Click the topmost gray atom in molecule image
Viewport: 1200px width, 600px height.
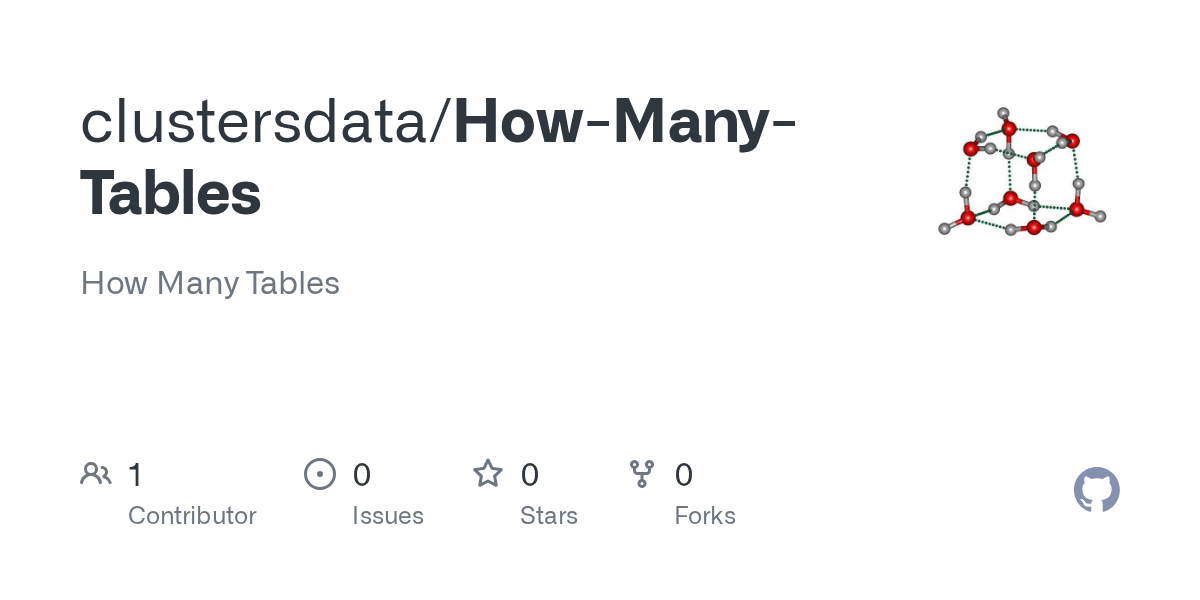click(1003, 113)
